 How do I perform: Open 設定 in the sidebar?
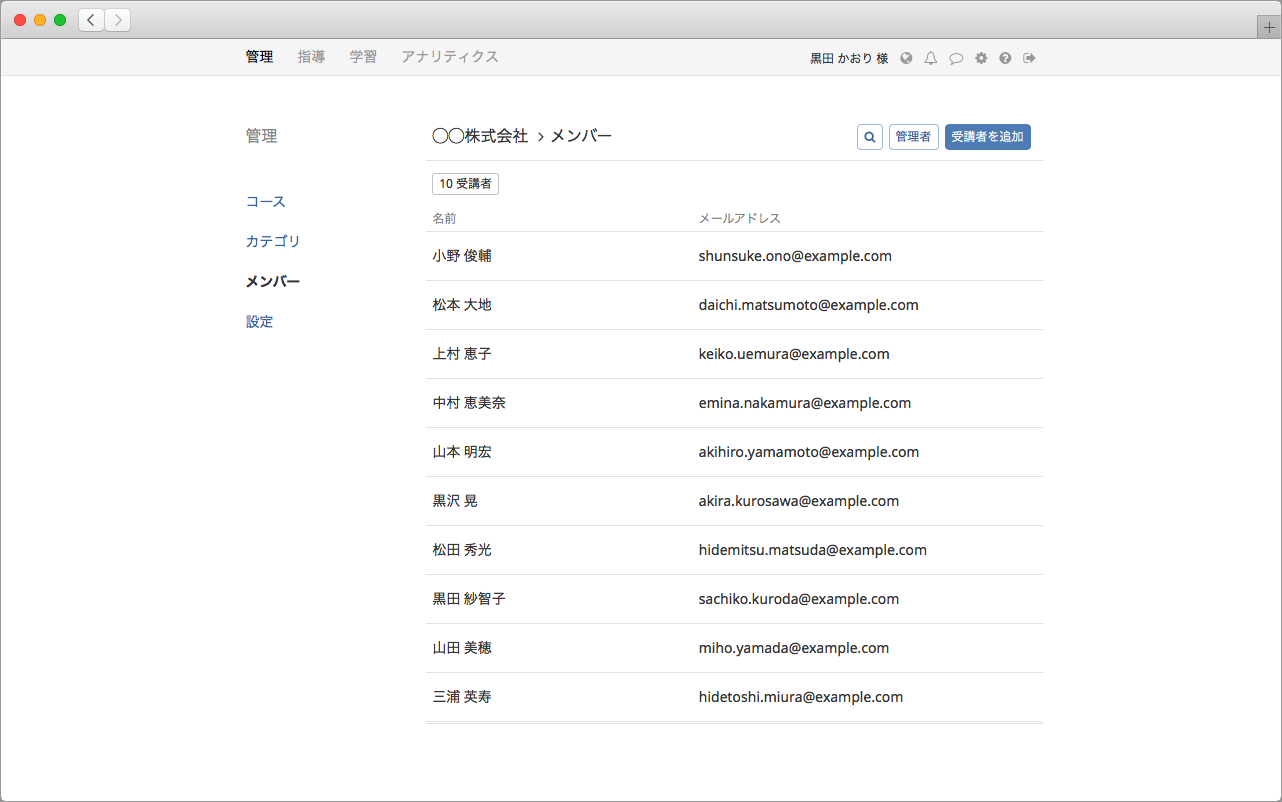click(260, 322)
